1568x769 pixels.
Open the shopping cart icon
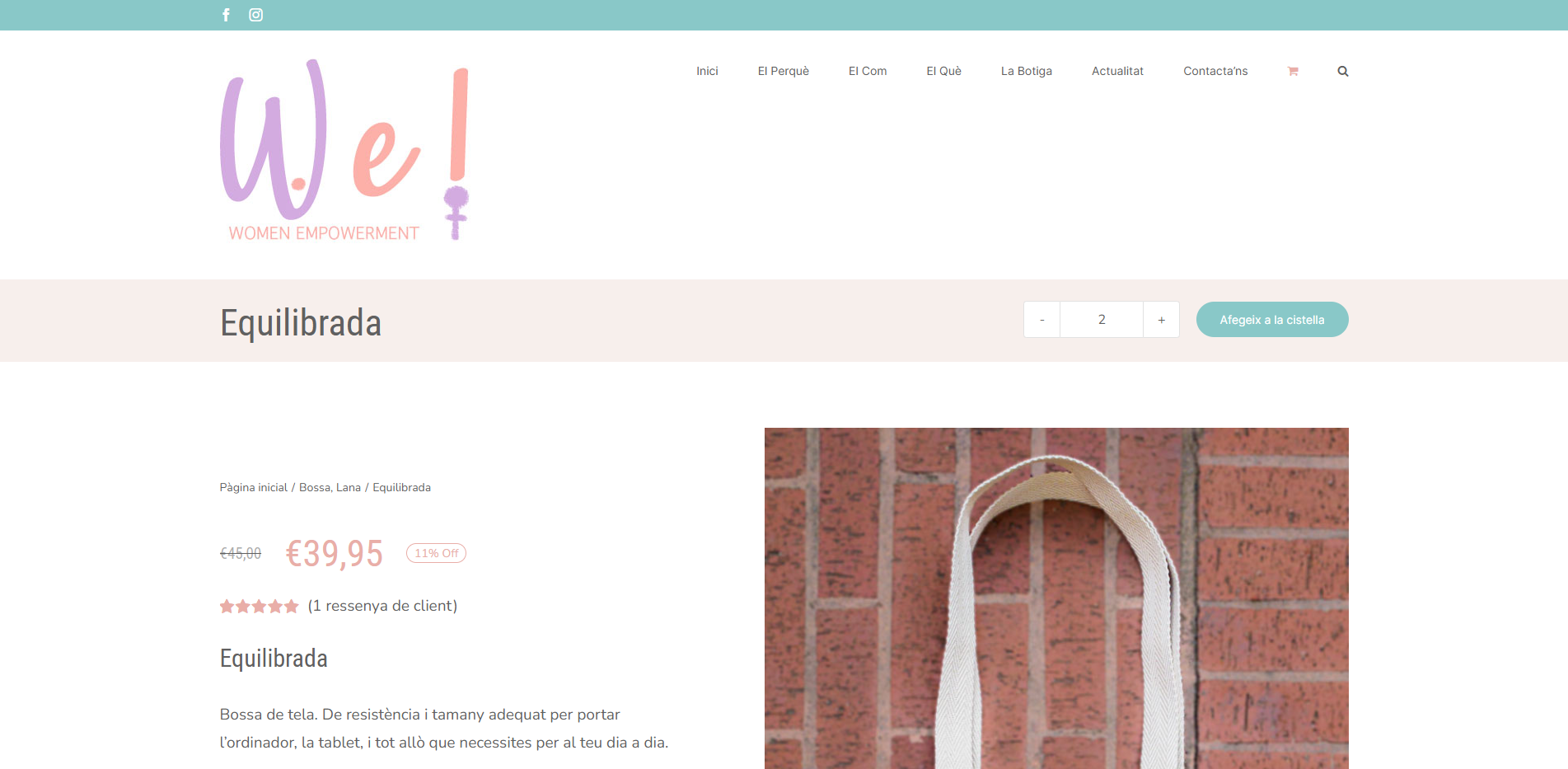pos(1293,72)
